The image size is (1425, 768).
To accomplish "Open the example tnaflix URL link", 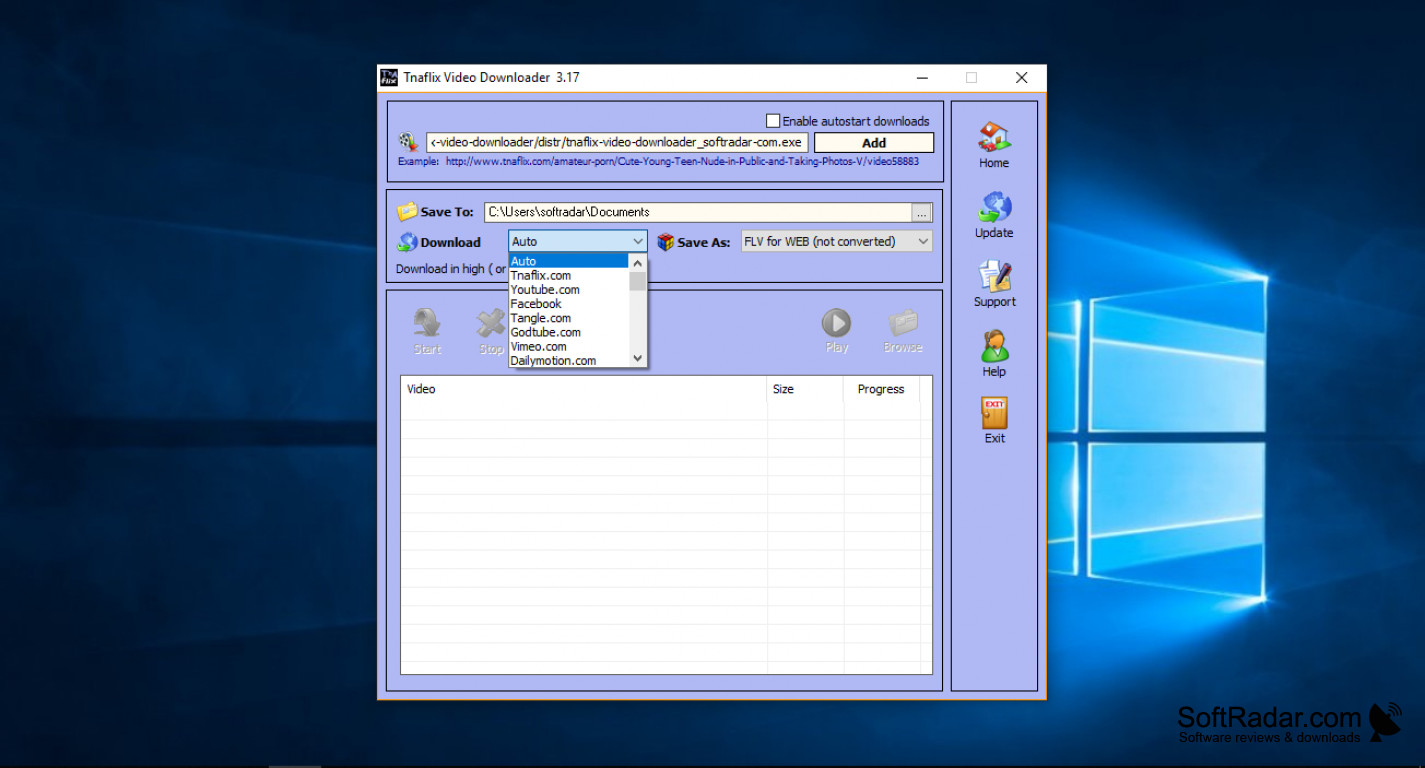I will [x=682, y=160].
